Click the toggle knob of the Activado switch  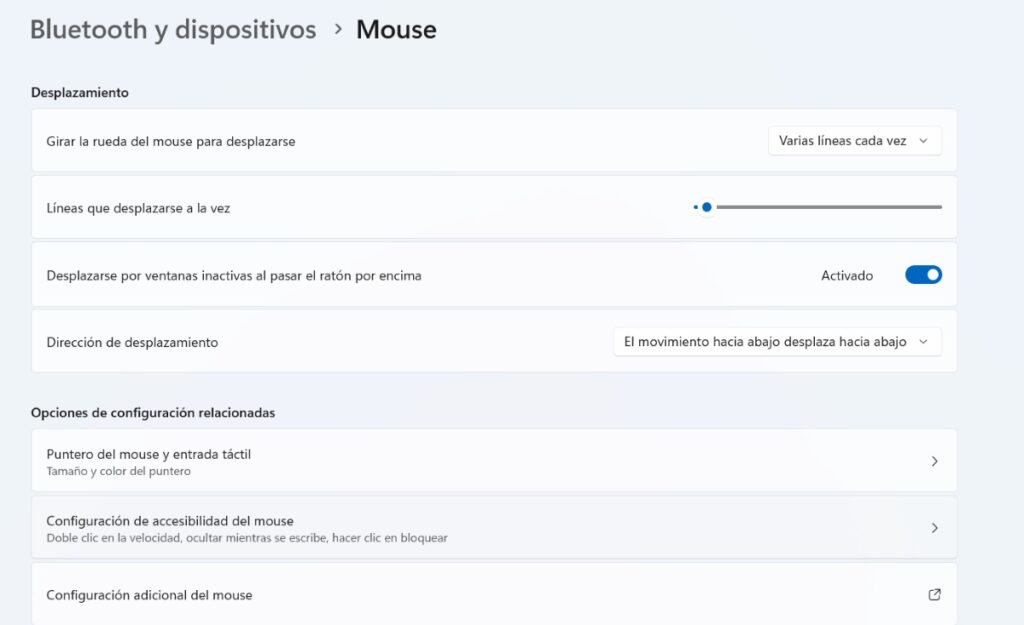click(930, 274)
